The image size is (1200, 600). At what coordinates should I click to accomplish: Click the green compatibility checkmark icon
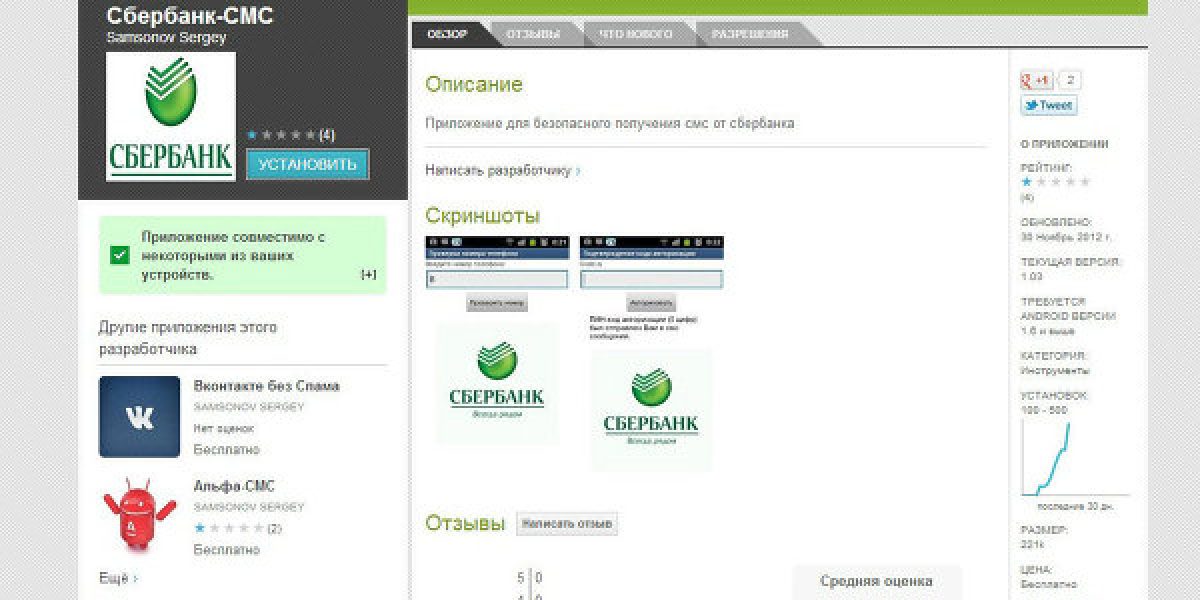(x=120, y=255)
